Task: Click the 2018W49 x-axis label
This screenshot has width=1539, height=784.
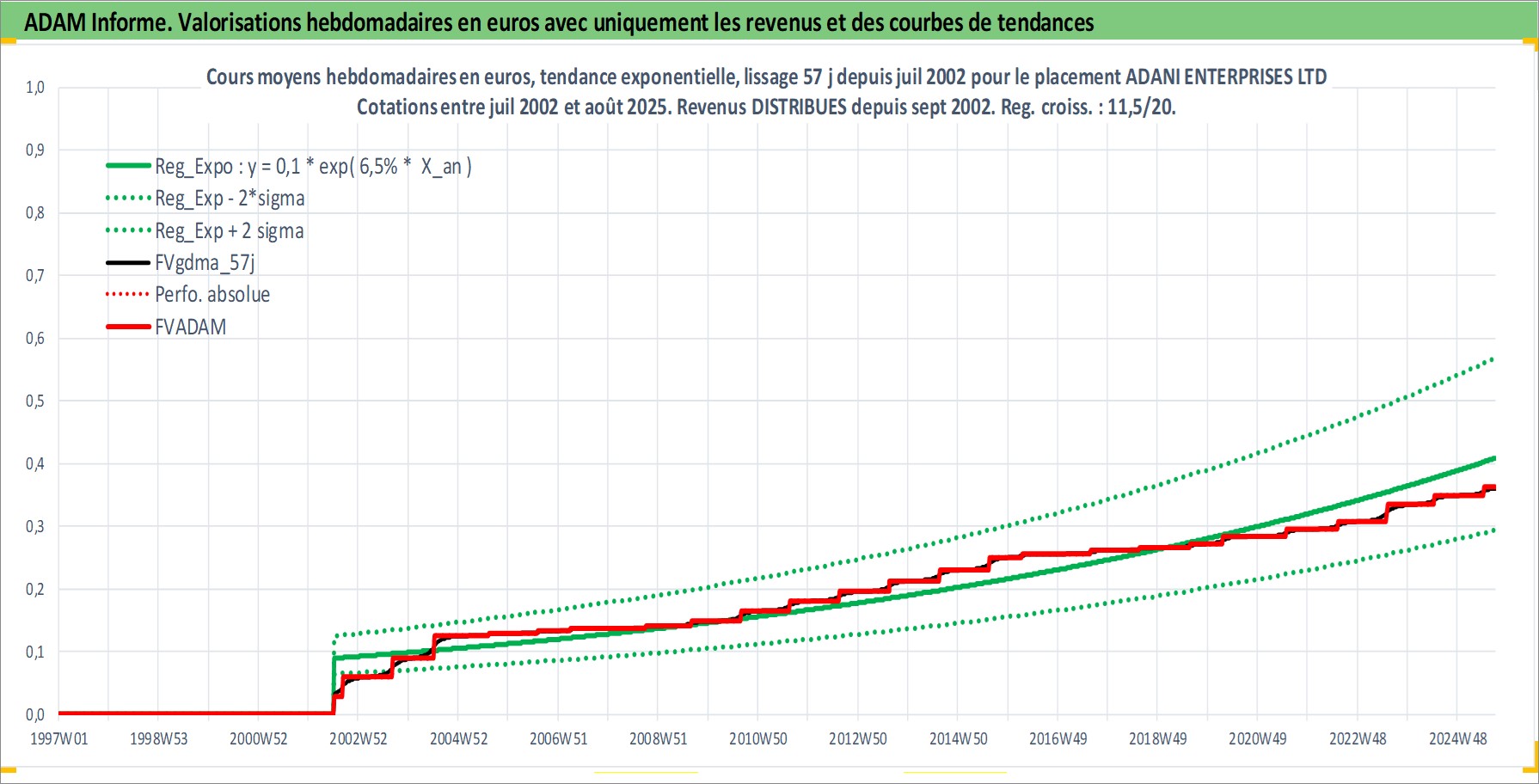Action: (x=1158, y=738)
